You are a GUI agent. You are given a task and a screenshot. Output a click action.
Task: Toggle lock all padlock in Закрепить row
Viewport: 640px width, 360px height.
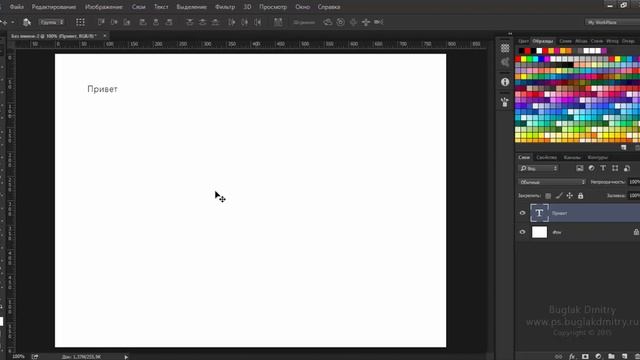[x=580, y=196]
